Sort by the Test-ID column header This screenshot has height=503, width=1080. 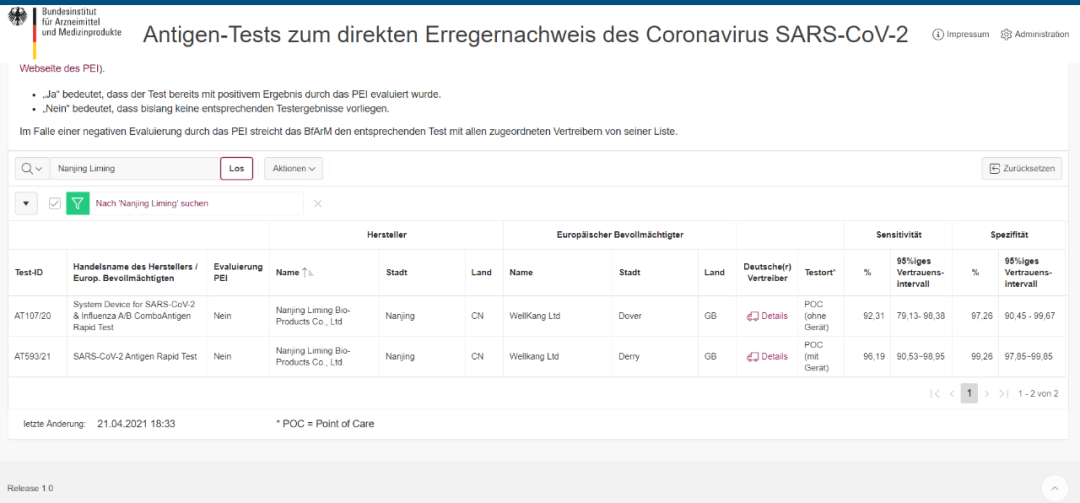pos(29,272)
